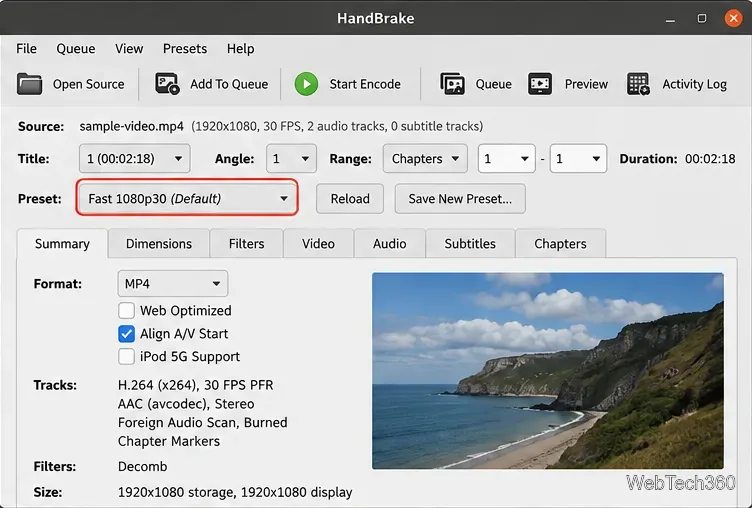Open the Title dropdown 1 (00:02:18)
The height and width of the screenshot is (508, 752).
click(x=134, y=158)
